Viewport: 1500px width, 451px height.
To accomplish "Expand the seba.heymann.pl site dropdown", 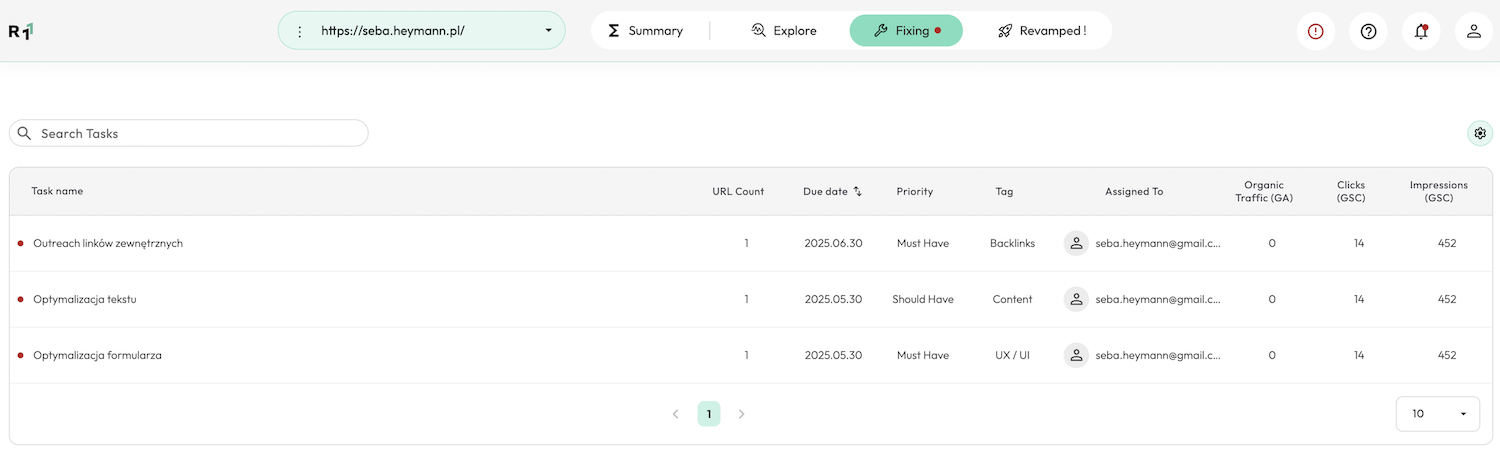I will click(548, 31).
